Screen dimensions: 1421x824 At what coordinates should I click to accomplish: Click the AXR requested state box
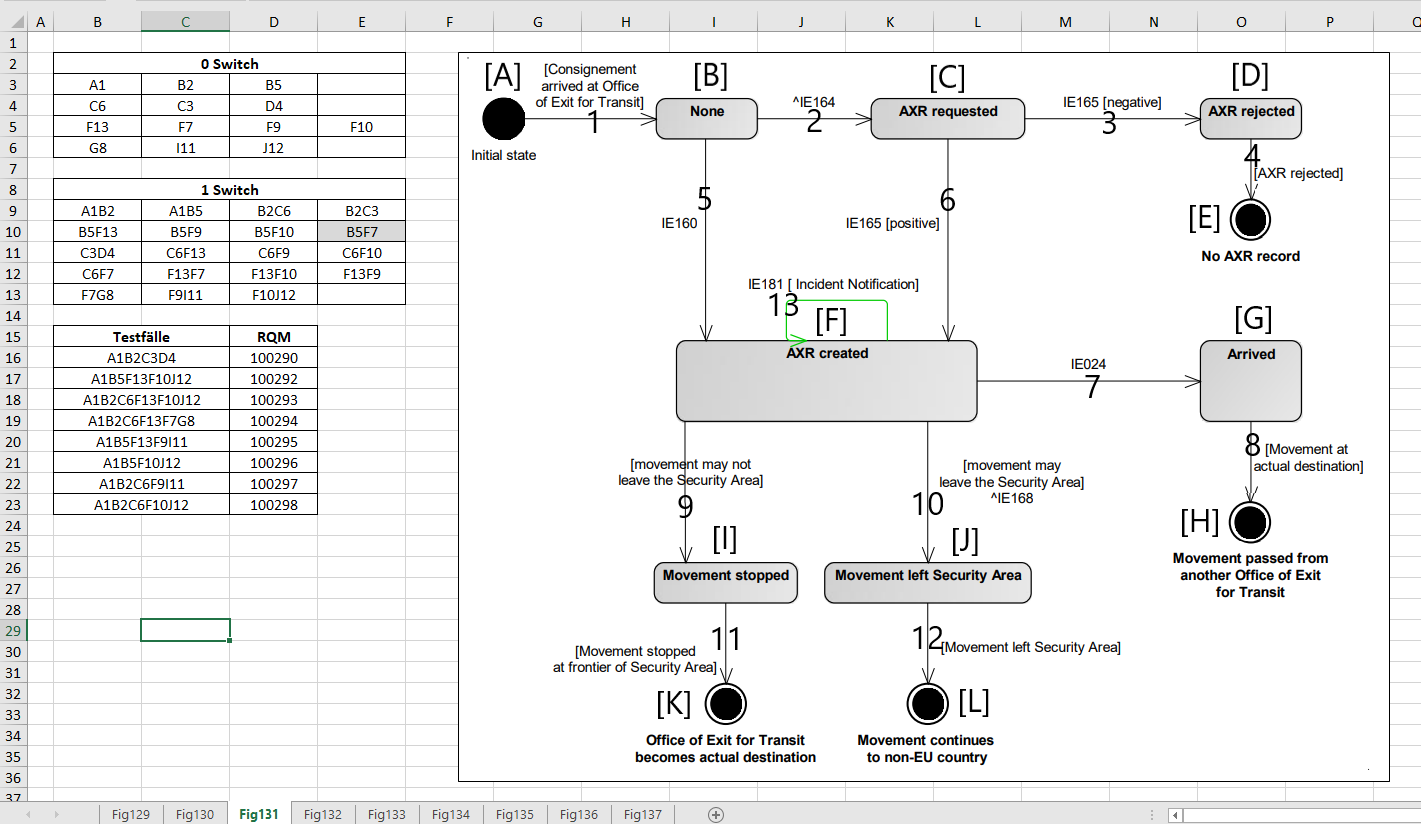(948, 118)
